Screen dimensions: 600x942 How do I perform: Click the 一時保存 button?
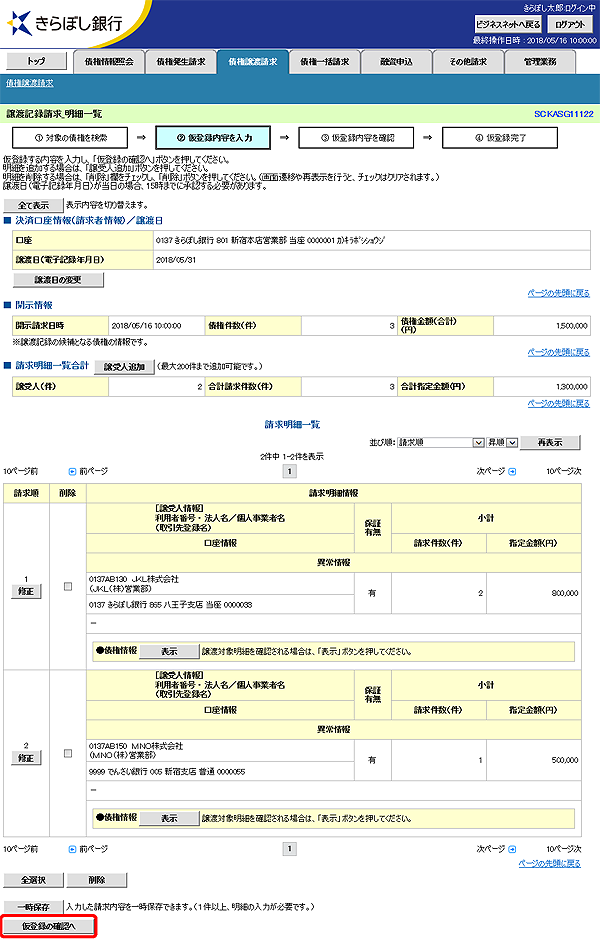34,907
